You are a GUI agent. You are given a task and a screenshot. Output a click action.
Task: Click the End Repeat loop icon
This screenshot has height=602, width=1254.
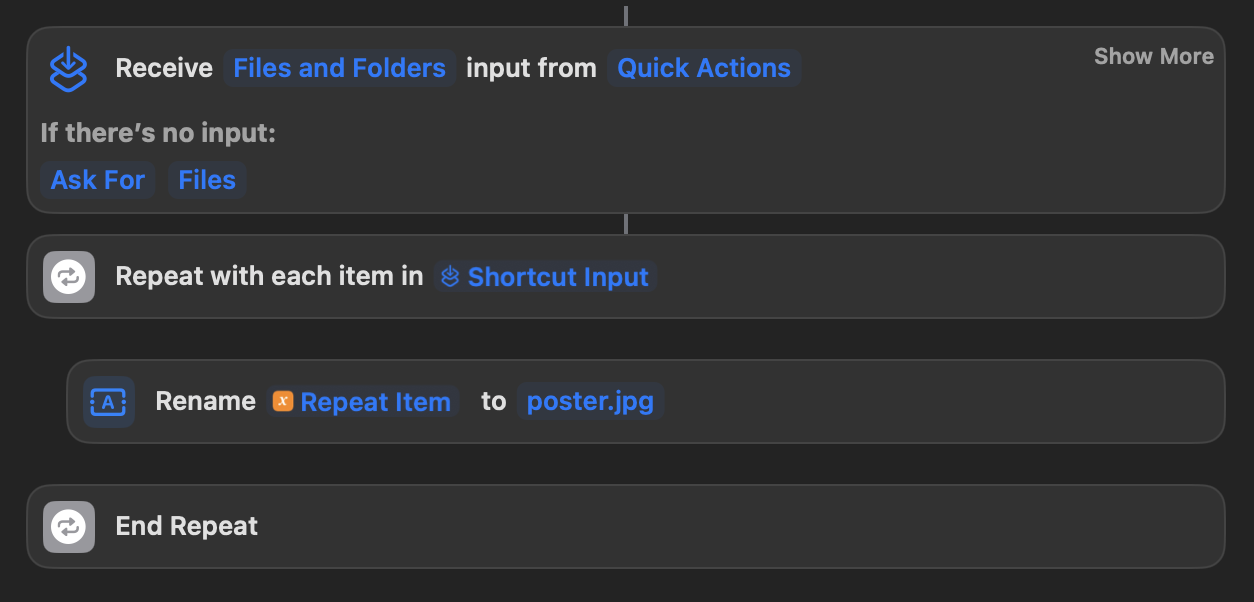click(68, 527)
